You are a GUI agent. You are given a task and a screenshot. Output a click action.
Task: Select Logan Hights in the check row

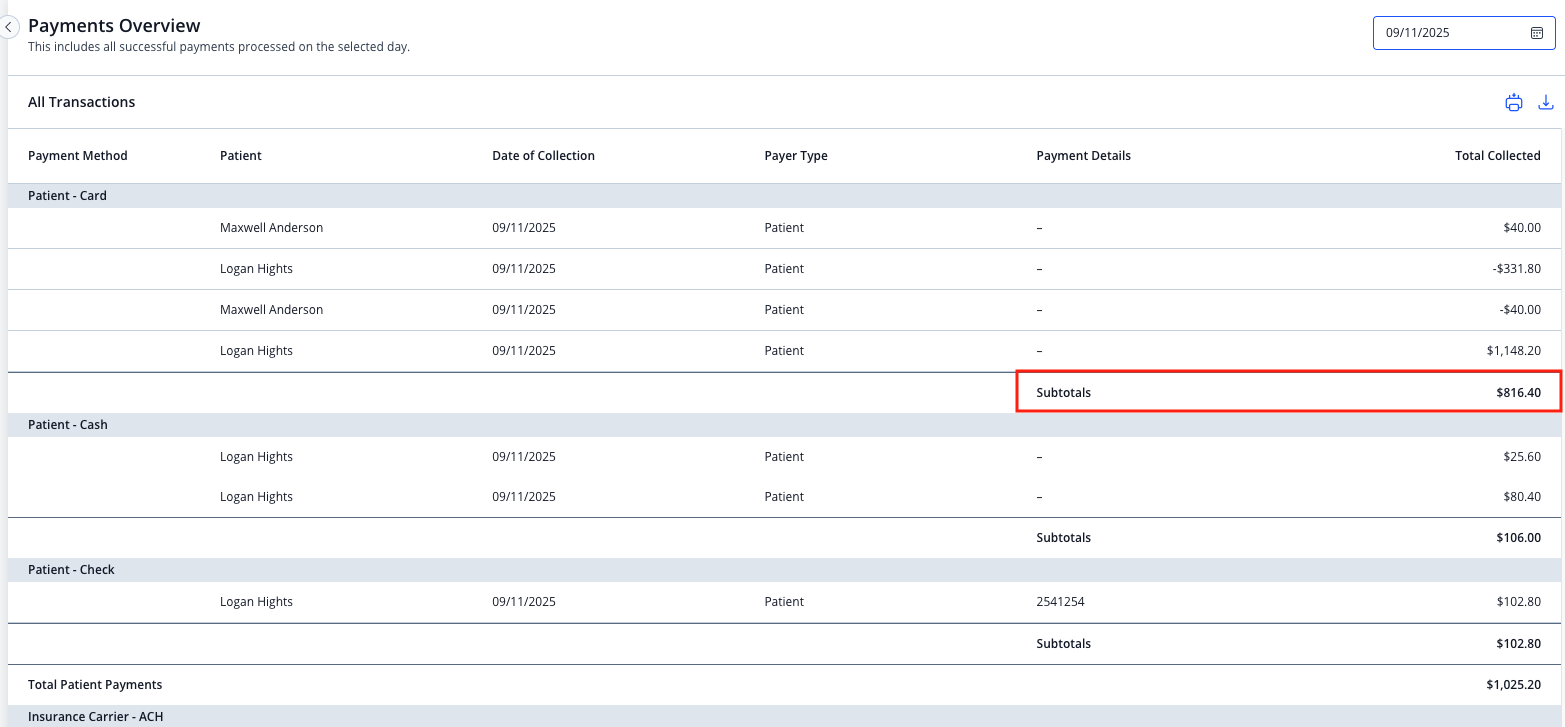click(x=256, y=602)
